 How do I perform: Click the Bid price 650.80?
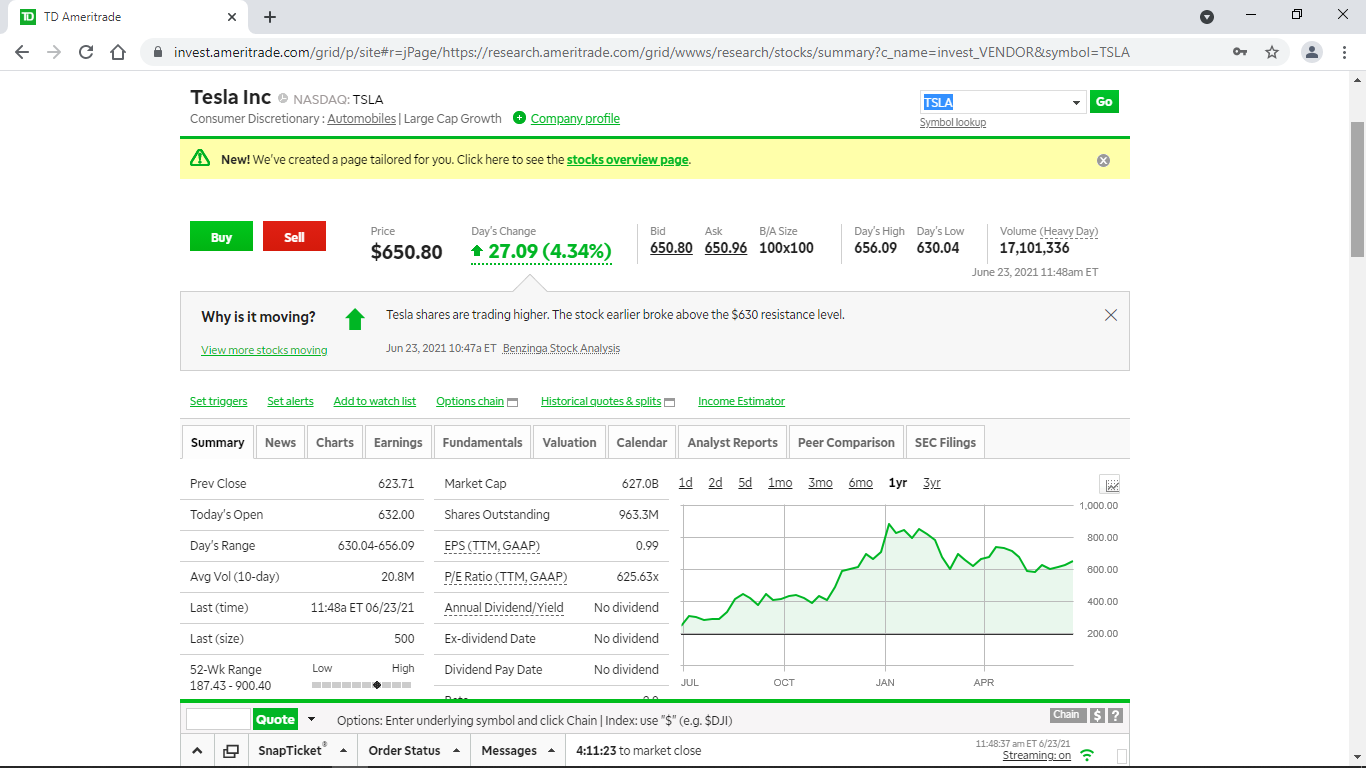tap(671, 248)
